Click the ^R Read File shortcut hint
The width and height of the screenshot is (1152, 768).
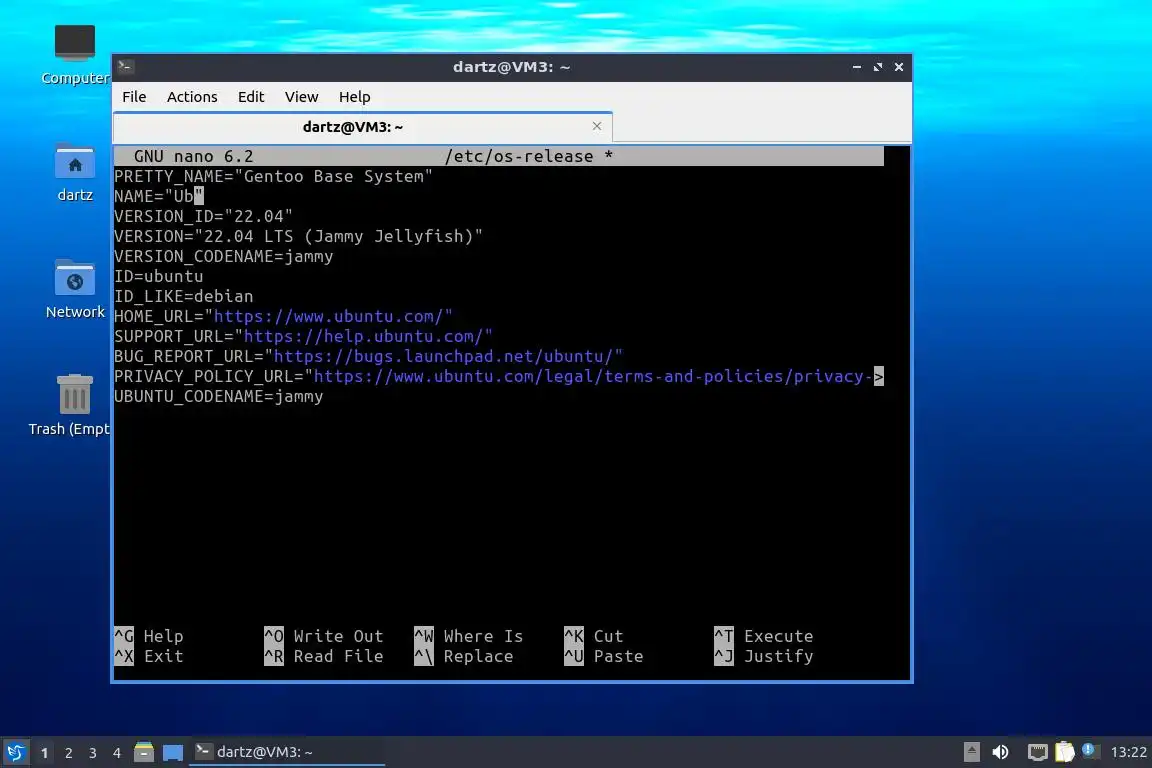(x=323, y=656)
